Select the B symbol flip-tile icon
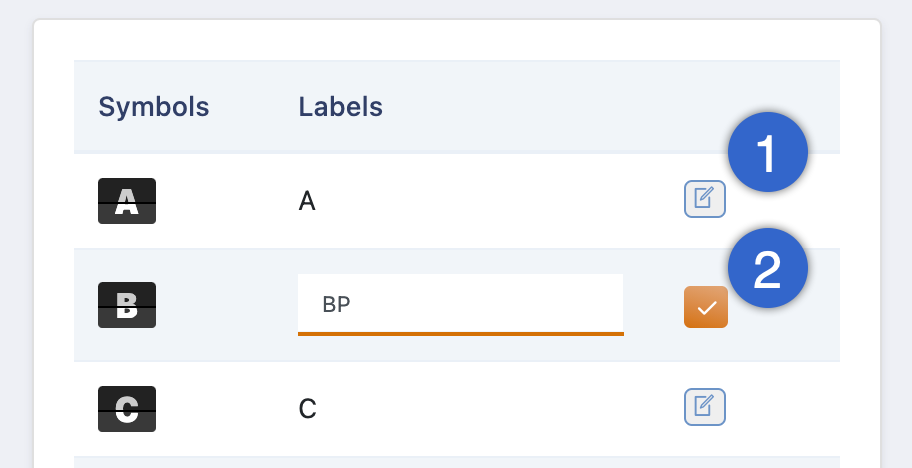912x468 pixels. pyautogui.click(x=127, y=305)
